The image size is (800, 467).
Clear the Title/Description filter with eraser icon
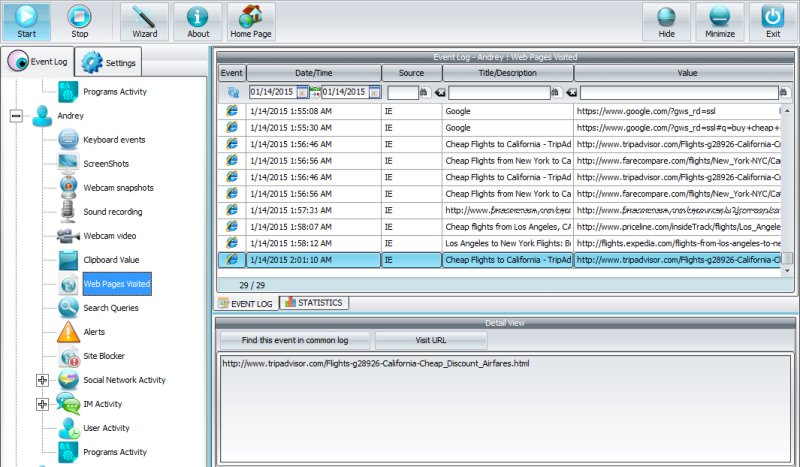point(571,92)
